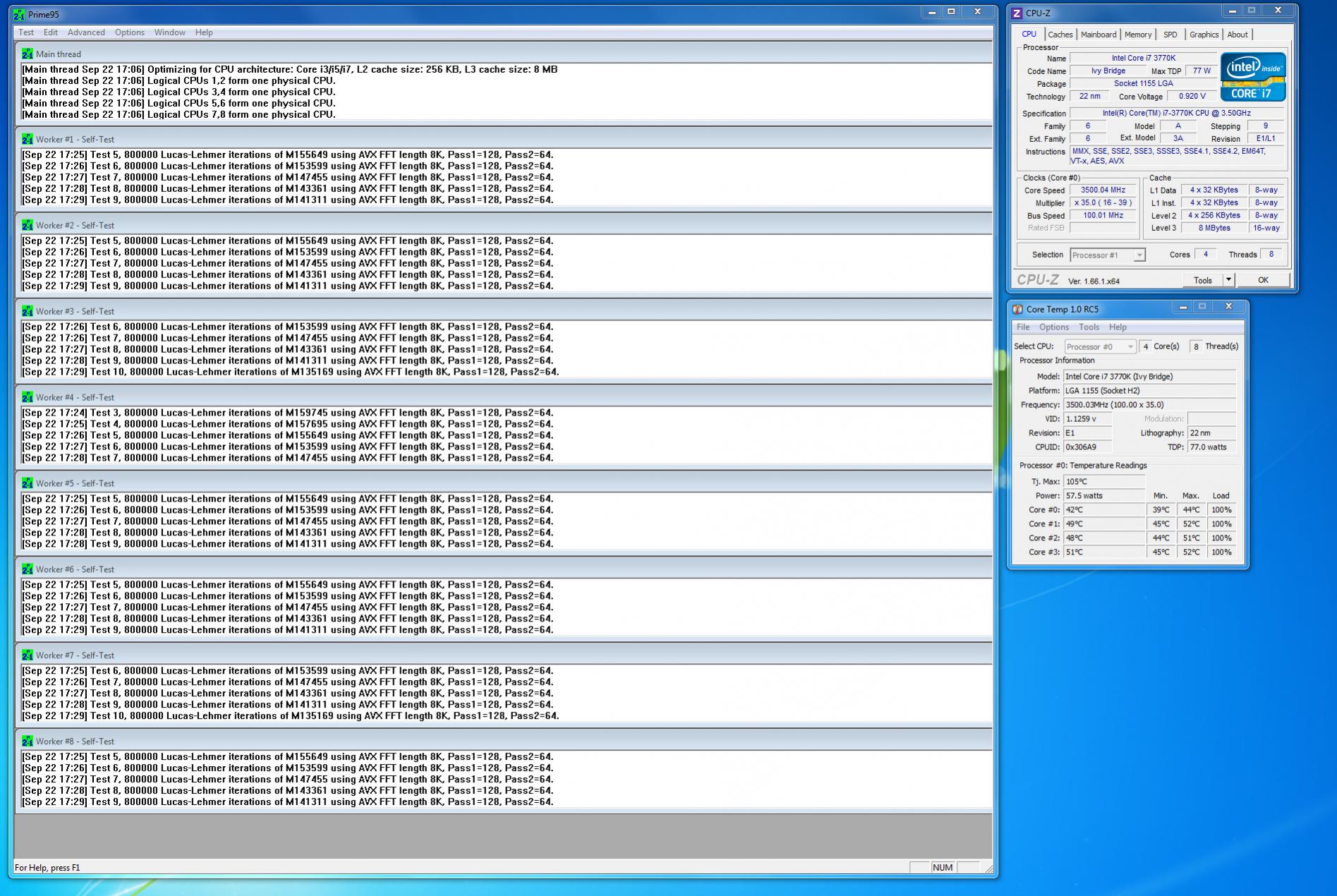Click the Core #2 temperature reading 48°C

point(1104,538)
